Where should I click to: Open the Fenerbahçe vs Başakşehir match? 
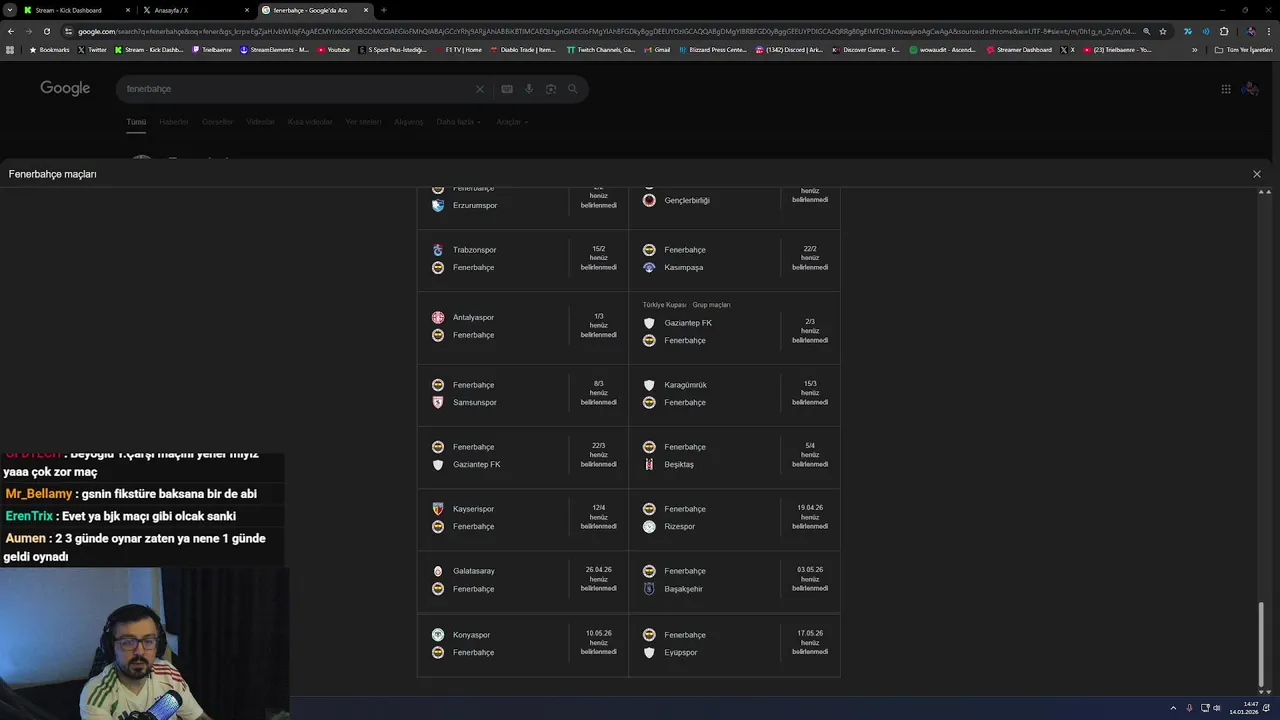(735, 580)
